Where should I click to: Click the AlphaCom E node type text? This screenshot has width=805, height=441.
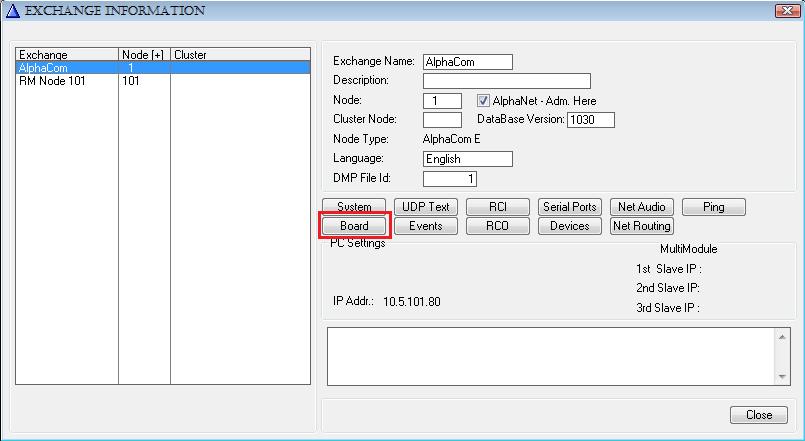point(451,139)
